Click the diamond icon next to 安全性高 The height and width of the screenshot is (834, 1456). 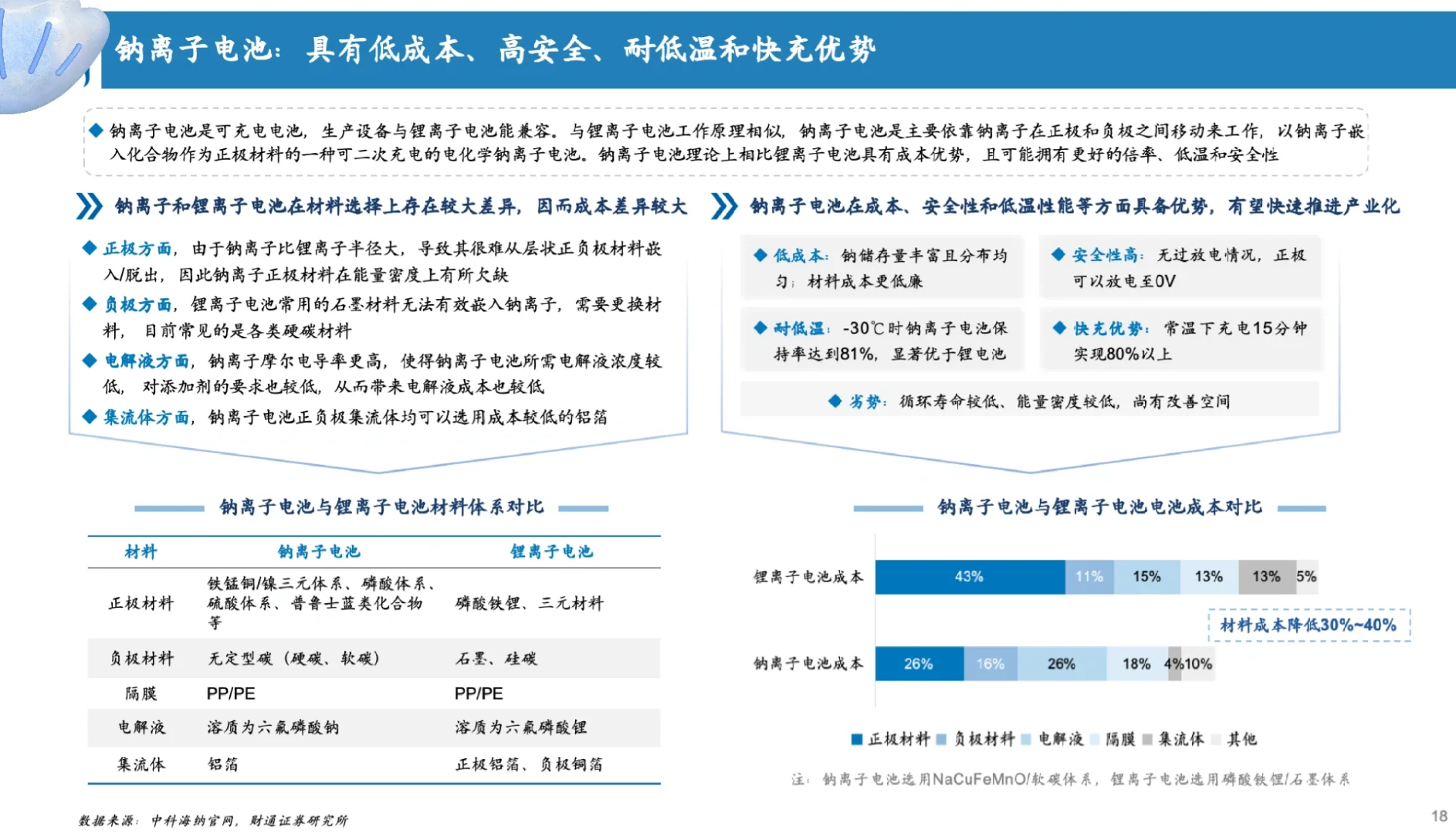(1059, 253)
